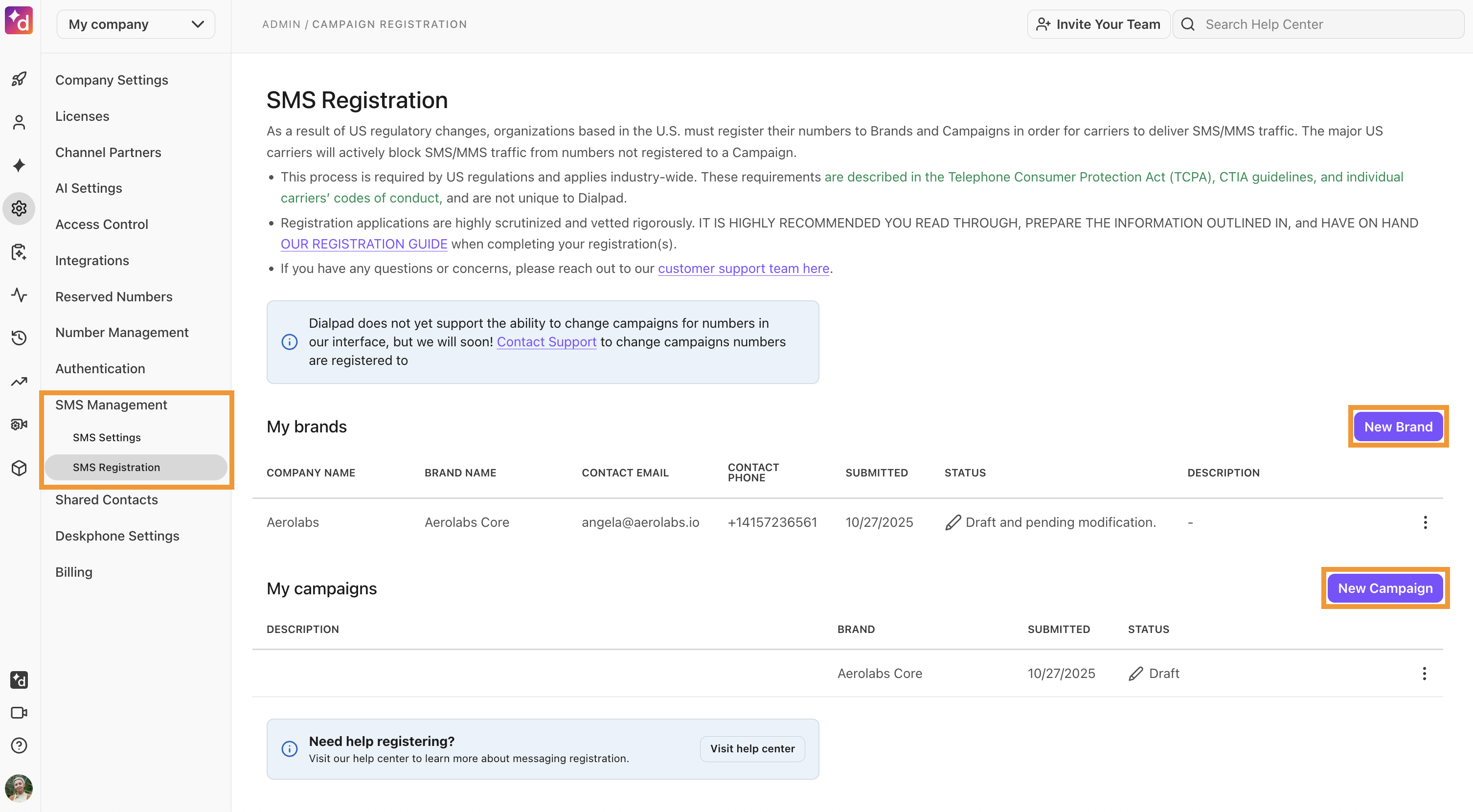Open the Draft campaign row options menu

tap(1425, 673)
